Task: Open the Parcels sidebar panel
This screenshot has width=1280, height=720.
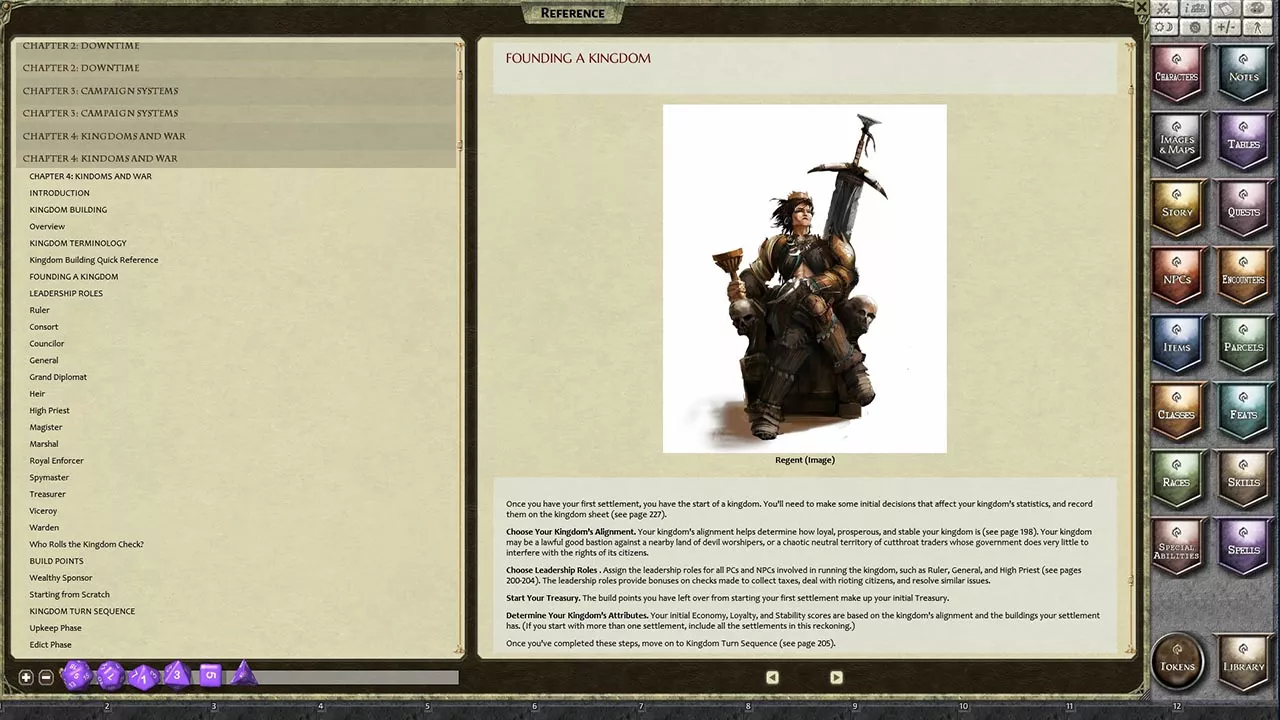Action: (1243, 343)
